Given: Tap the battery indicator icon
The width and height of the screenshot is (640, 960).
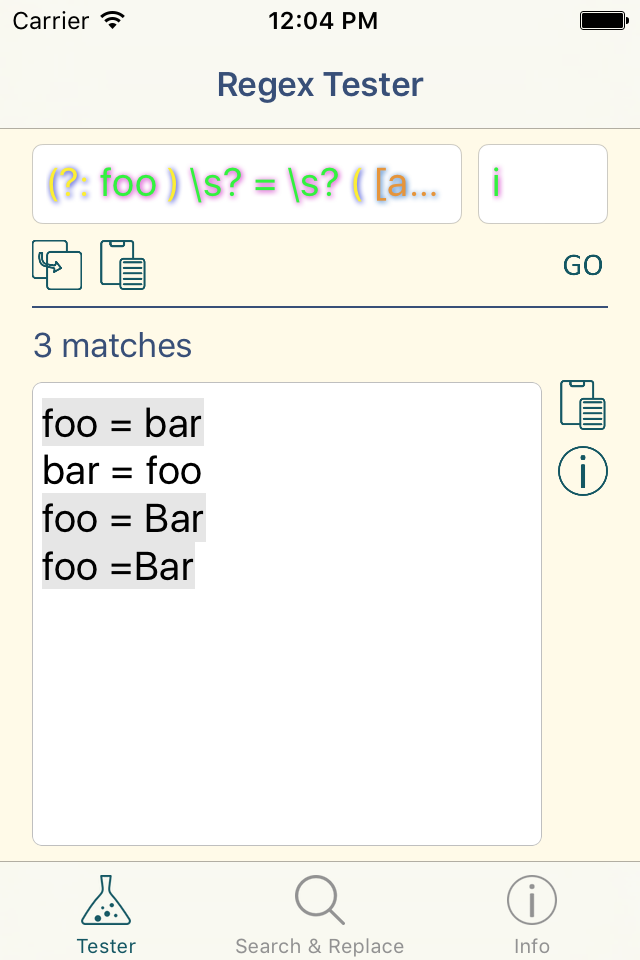Looking at the screenshot, I should (x=604, y=21).
